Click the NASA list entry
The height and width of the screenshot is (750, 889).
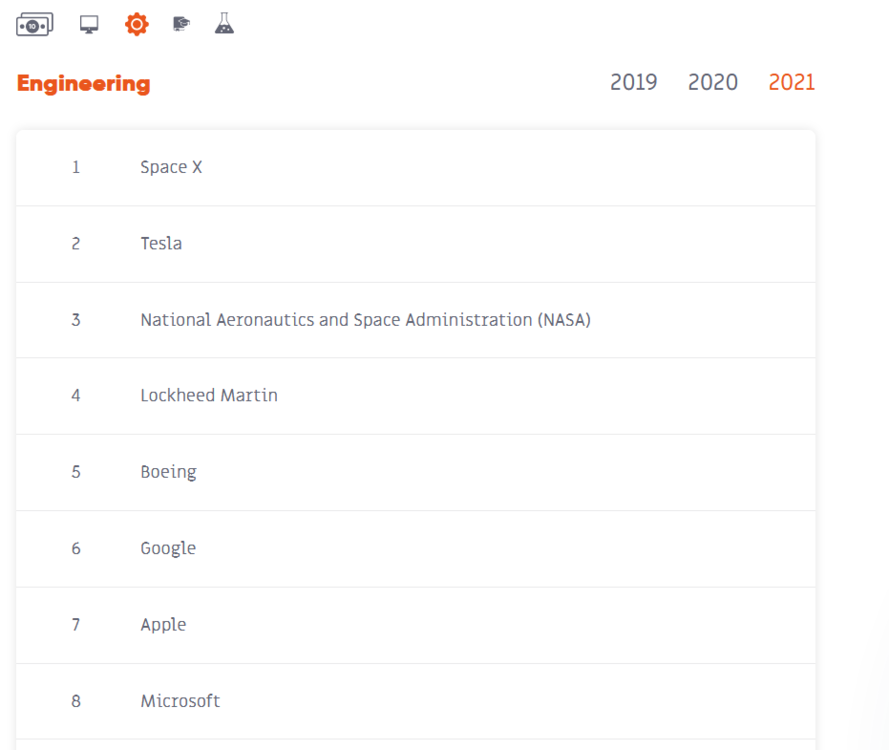coord(365,320)
